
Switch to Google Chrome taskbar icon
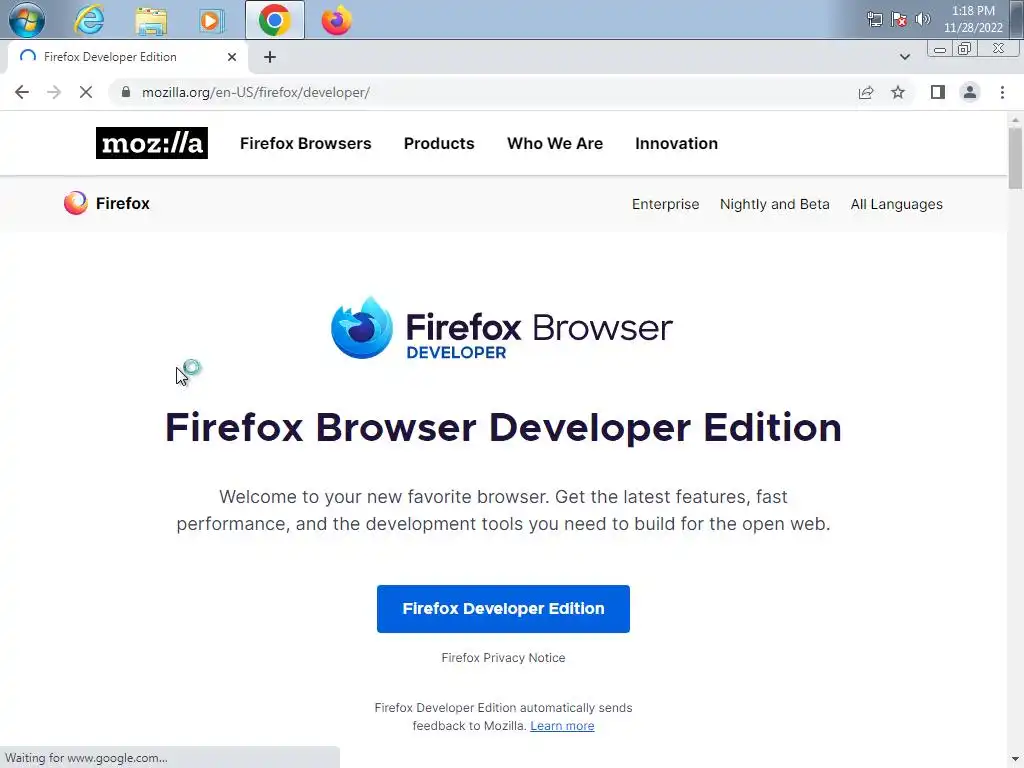[x=274, y=20]
